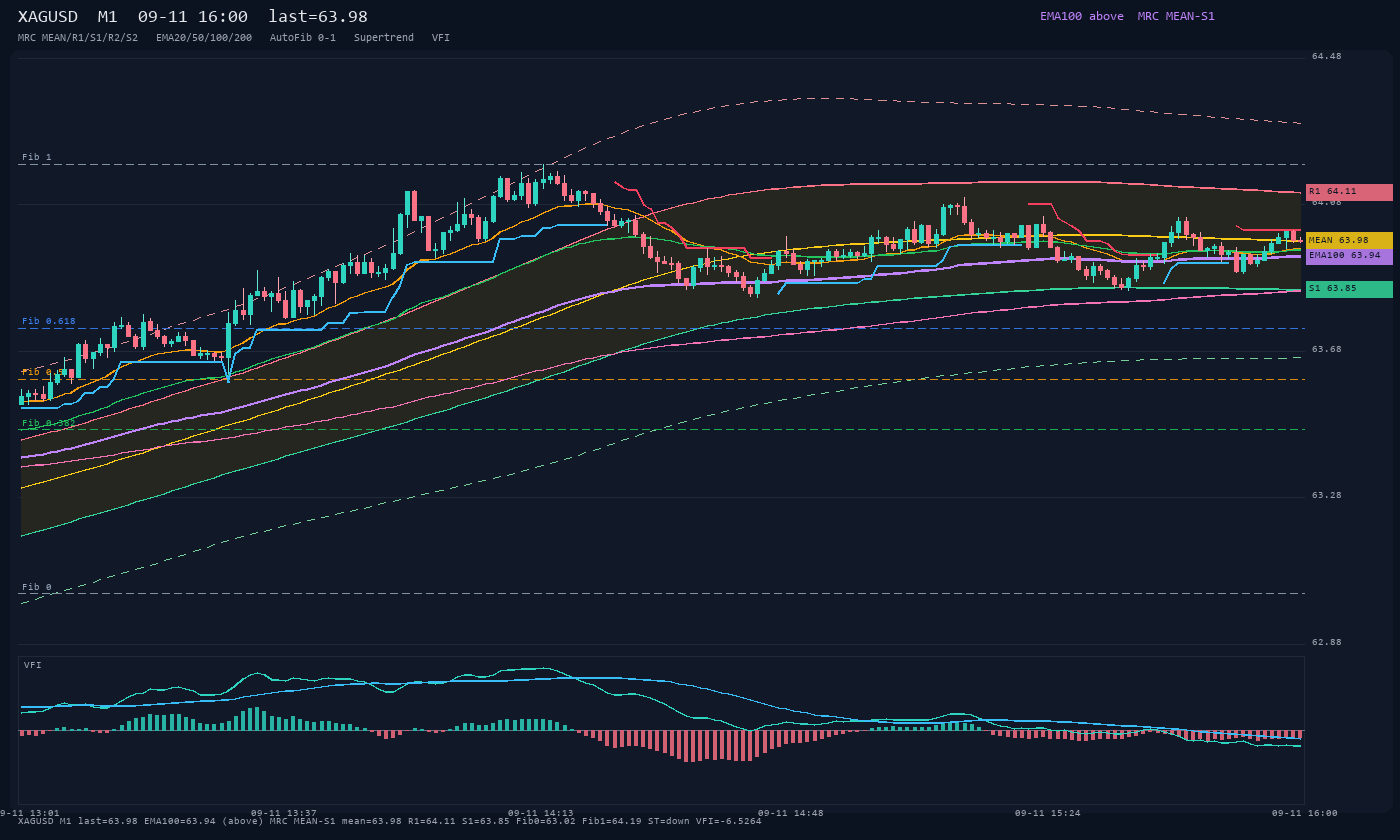Click the "09-11 16:00" time axis label

click(1305, 814)
